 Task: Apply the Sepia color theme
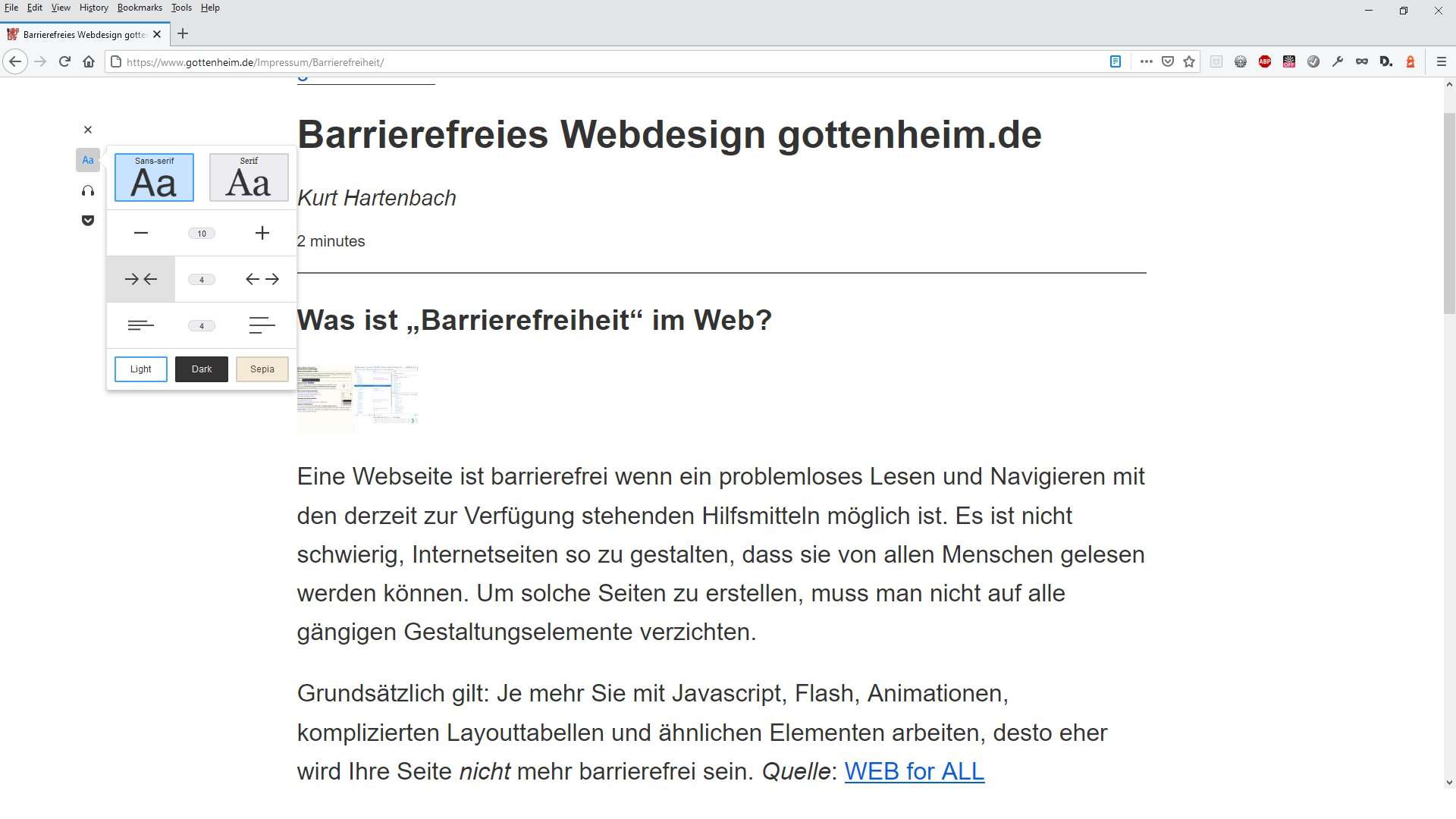pyautogui.click(x=262, y=369)
